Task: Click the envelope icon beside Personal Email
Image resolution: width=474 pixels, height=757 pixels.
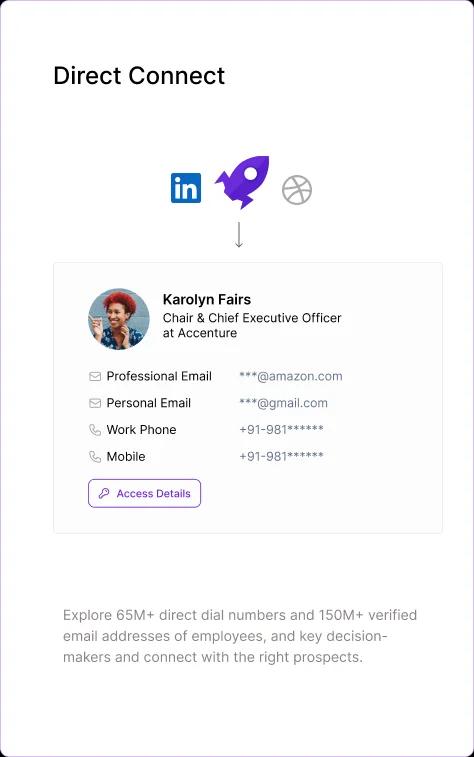Action: tap(95, 403)
